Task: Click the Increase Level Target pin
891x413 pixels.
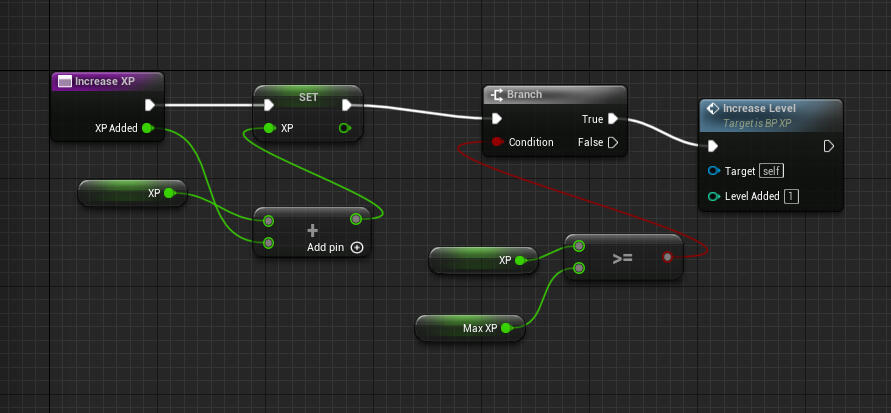Action: click(714, 171)
